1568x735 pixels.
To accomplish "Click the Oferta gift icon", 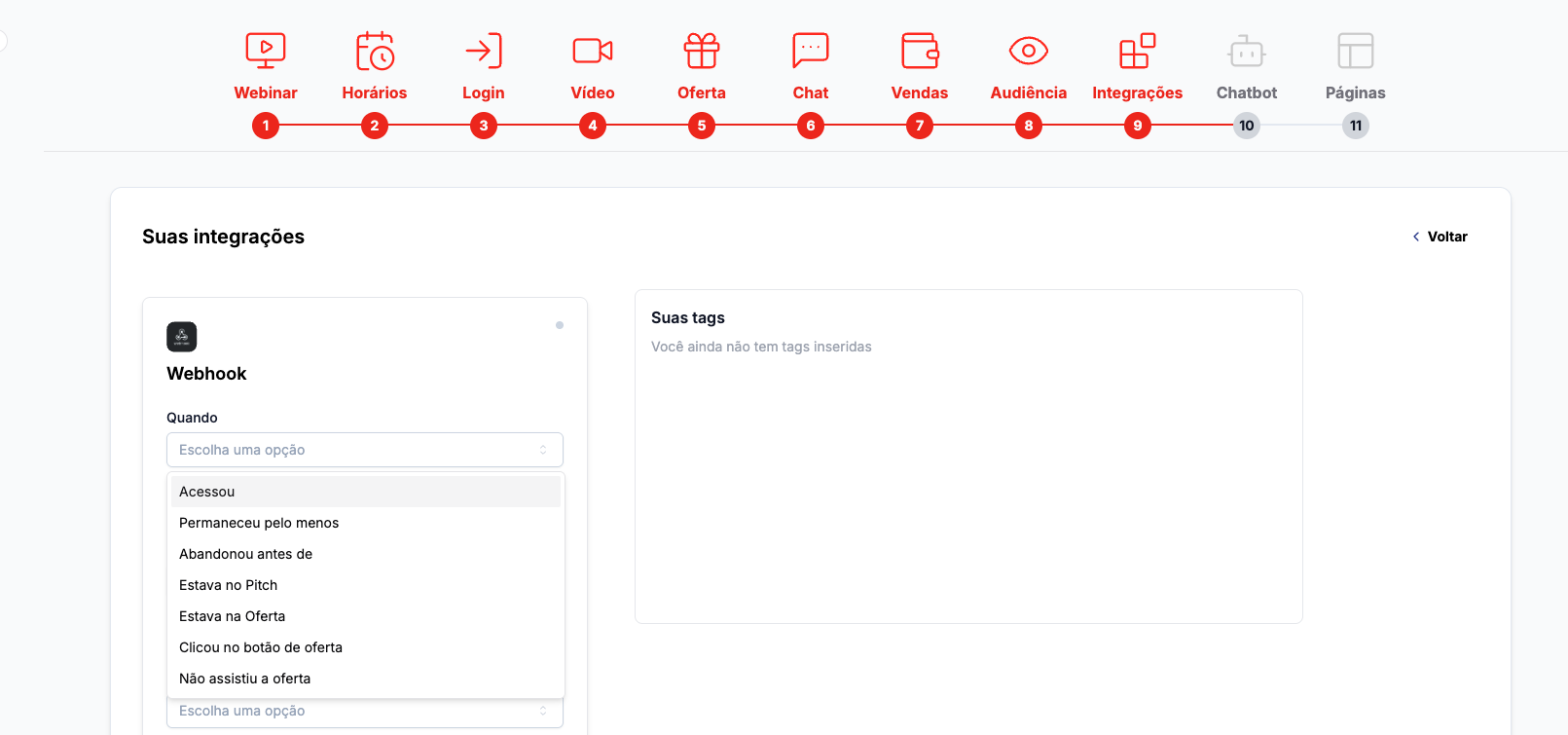I will pos(702,51).
